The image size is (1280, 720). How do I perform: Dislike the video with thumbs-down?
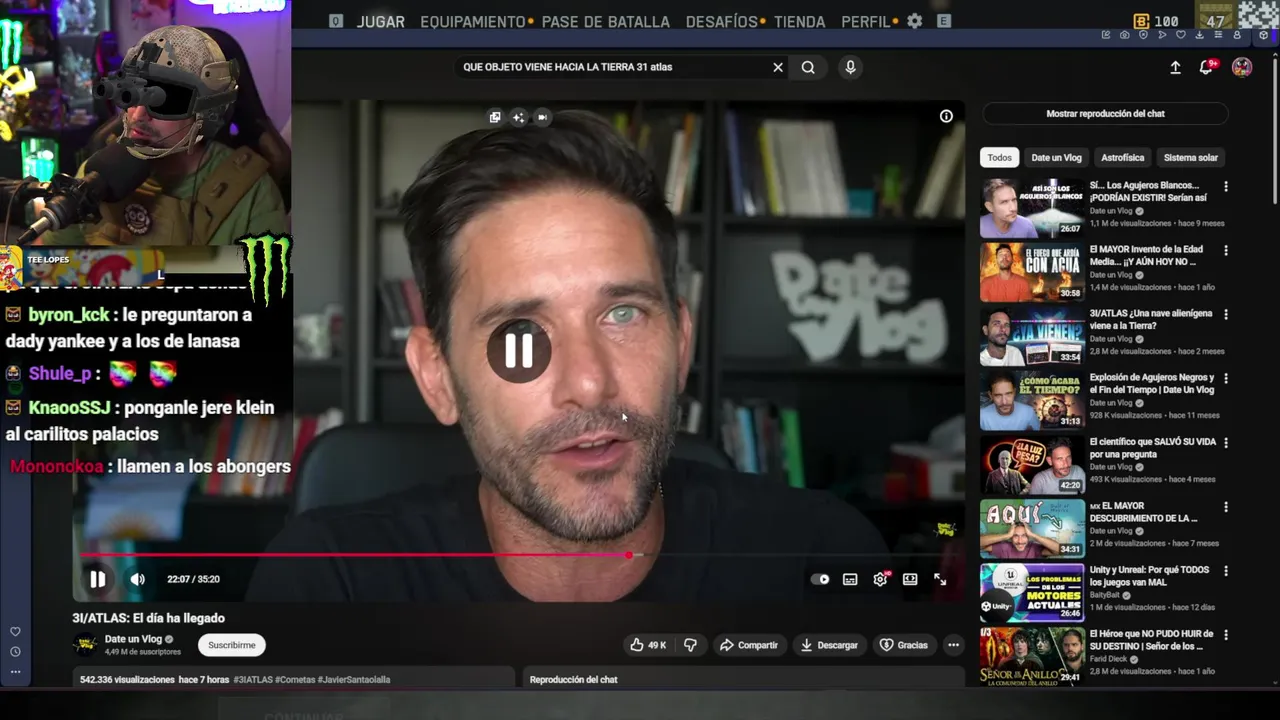click(x=690, y=645)
